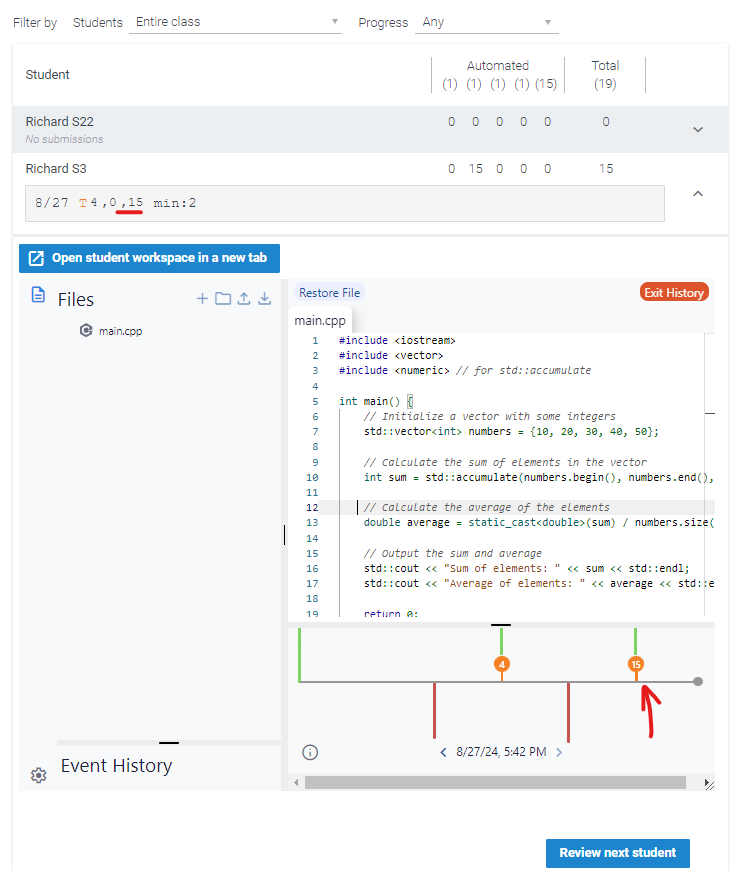746x871 pixels.
Task: Click the Restore File button
Action: [329, 293]
